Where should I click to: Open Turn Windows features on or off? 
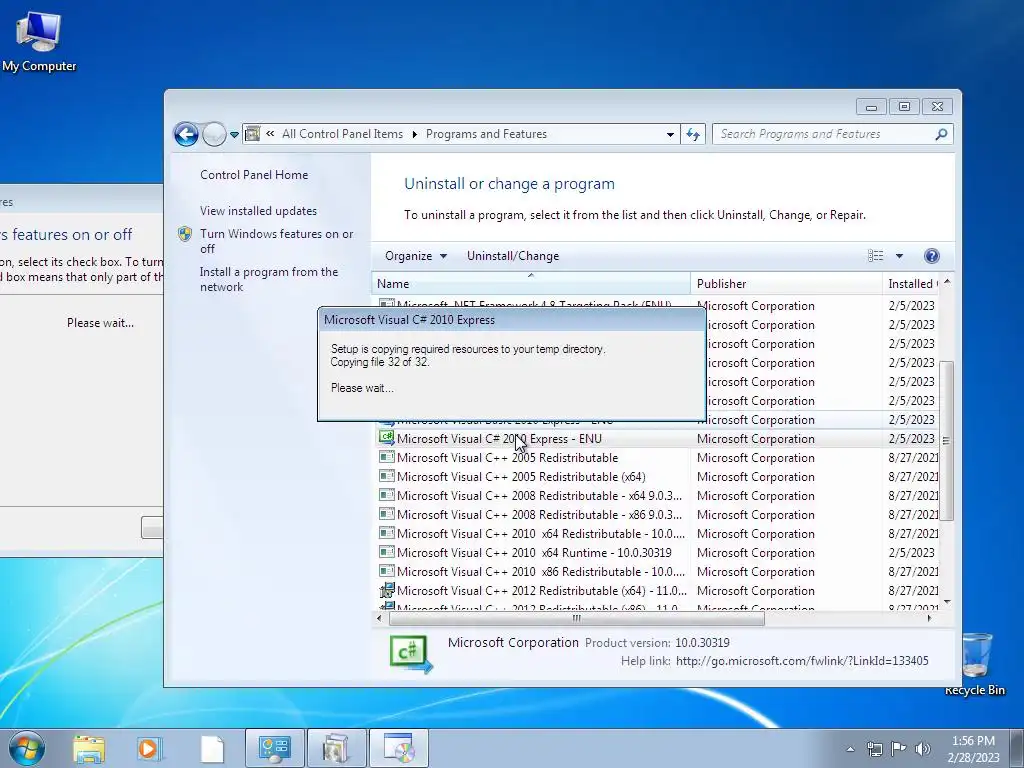[276, 241]
